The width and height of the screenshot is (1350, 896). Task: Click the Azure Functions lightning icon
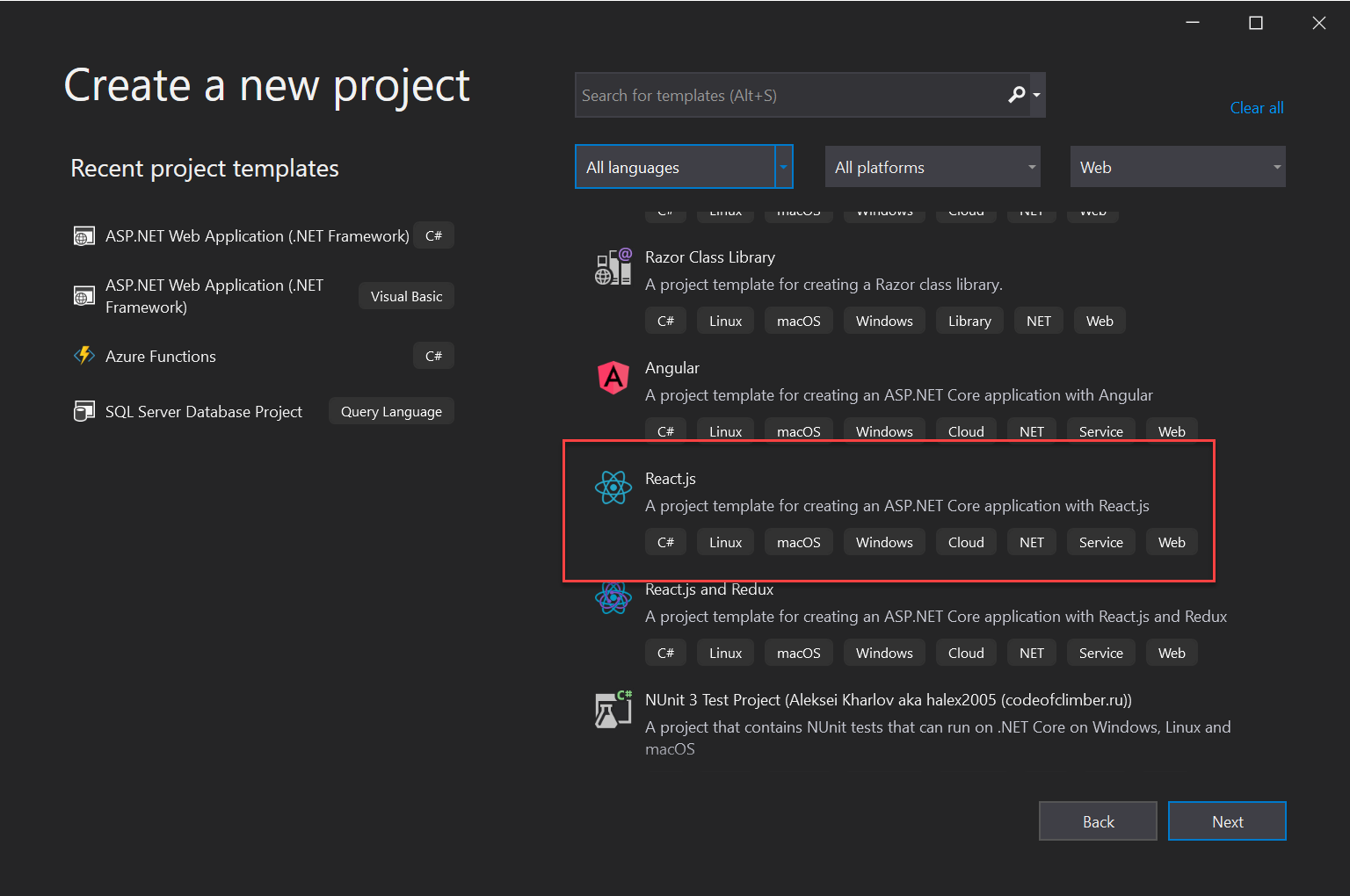[x=83, y=355]
